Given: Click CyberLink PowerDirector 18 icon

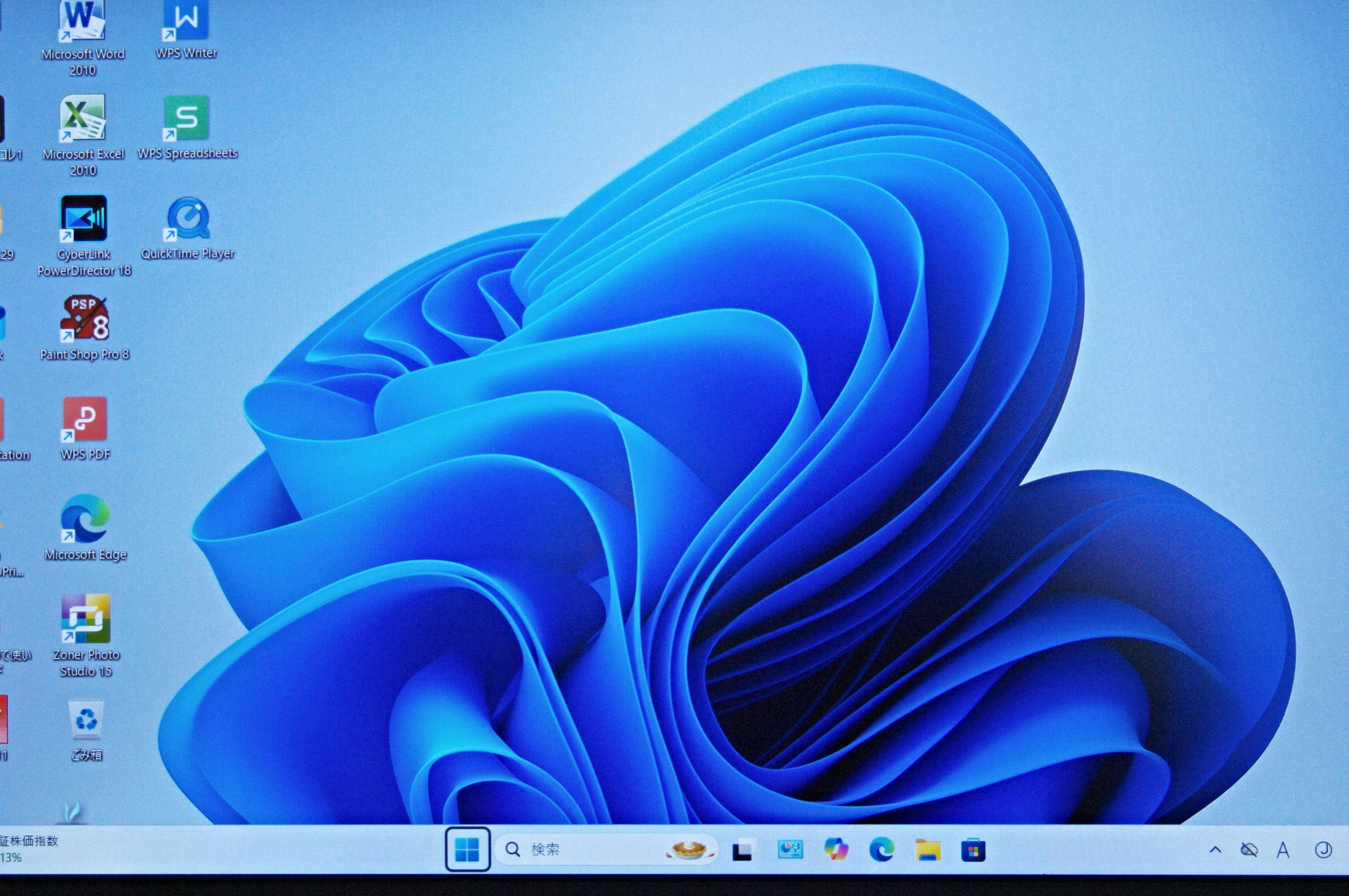Looking at the screenshot, I should click(83, 219).
